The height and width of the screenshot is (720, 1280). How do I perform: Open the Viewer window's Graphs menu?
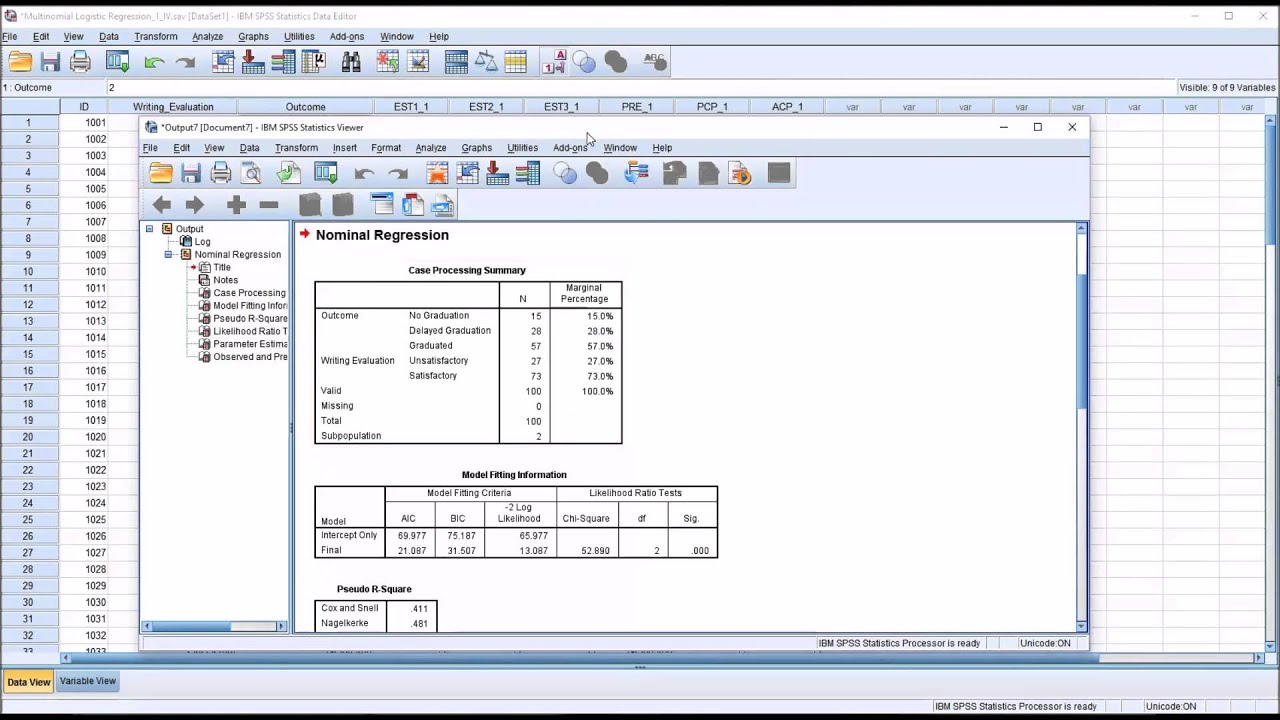476,148
